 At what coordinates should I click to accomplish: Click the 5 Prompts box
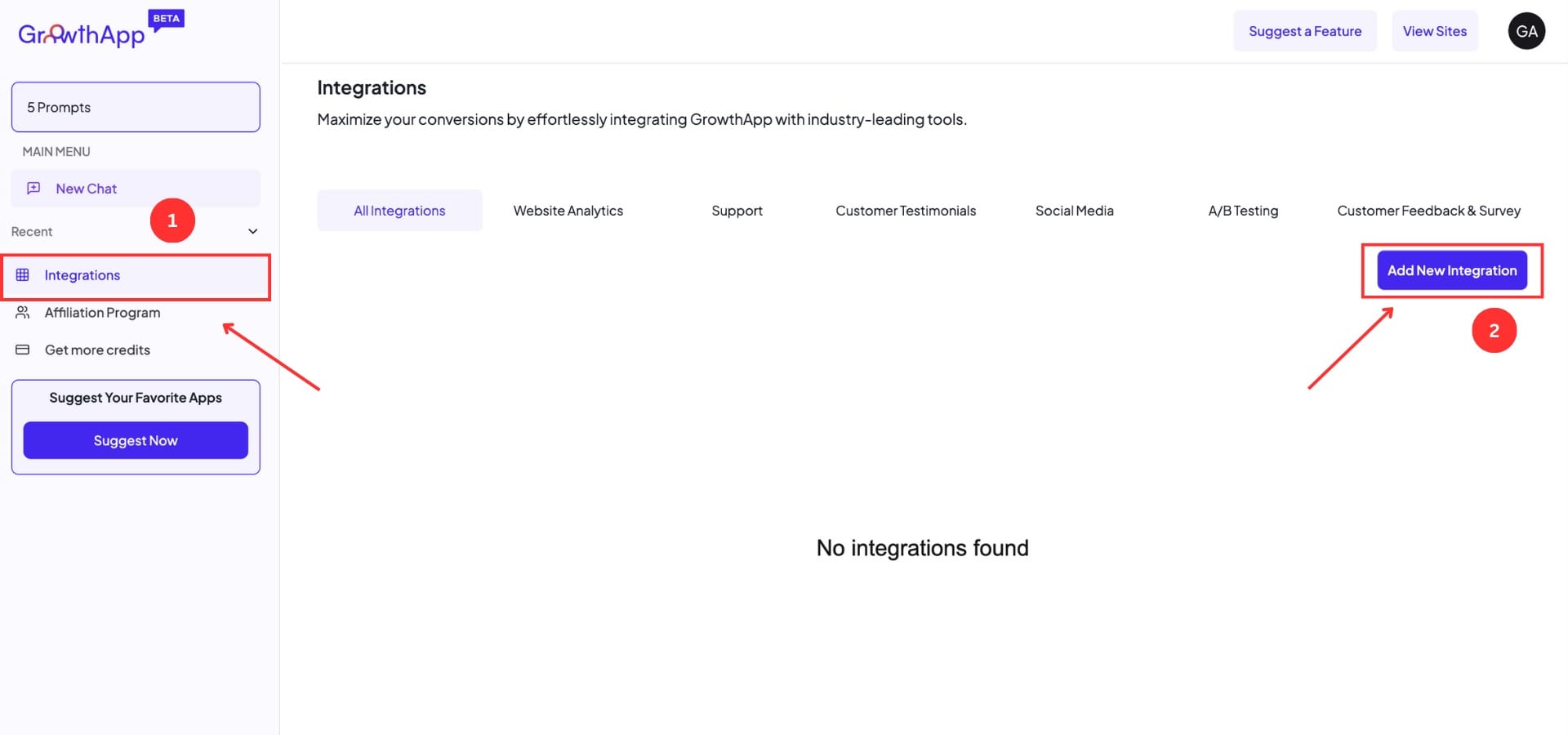136,107
